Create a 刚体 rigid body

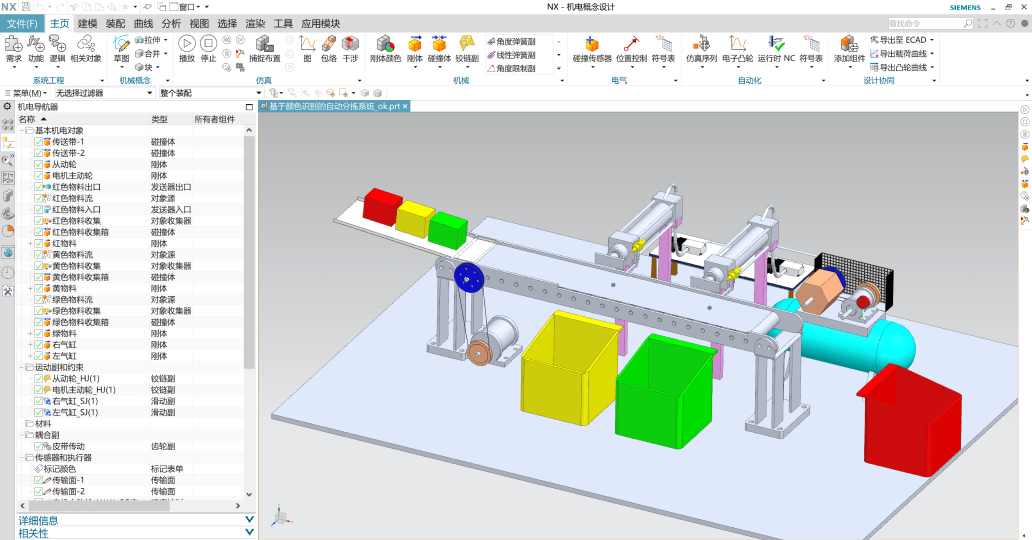coord(415,49)
